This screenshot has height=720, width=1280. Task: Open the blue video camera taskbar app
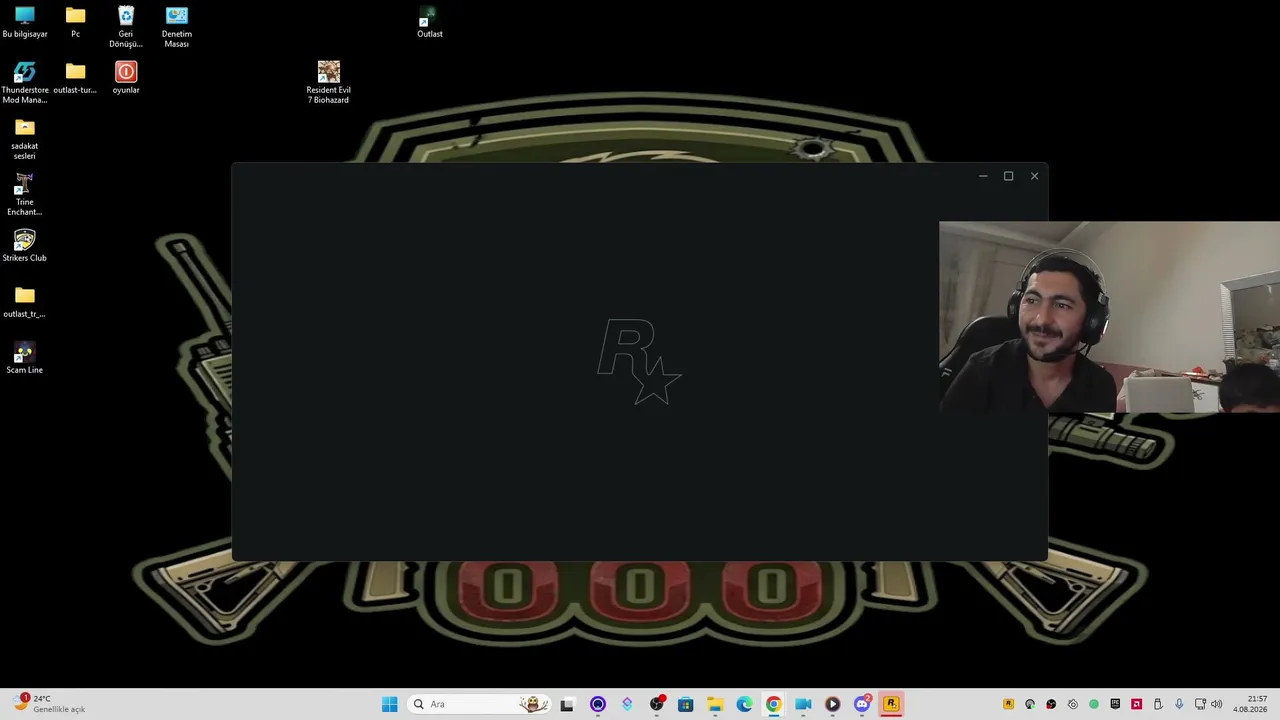pyautogui.click(x=803, y=704)
